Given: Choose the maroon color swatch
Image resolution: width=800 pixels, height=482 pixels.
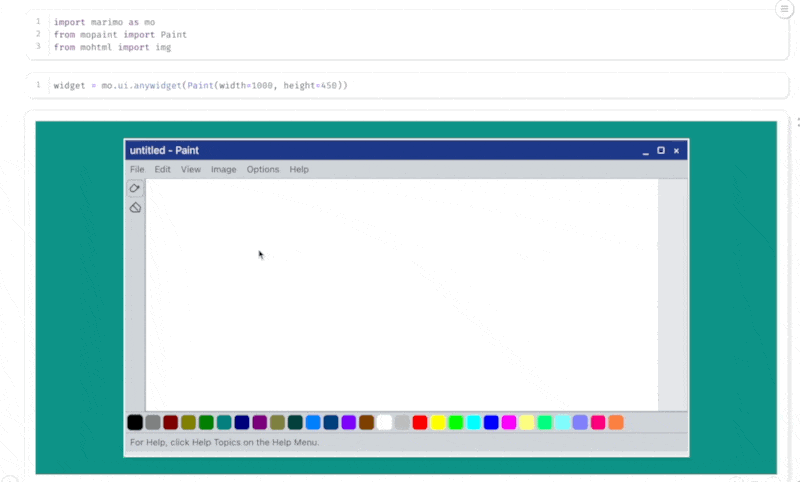Looking at the screenshot, I should 170,423.
